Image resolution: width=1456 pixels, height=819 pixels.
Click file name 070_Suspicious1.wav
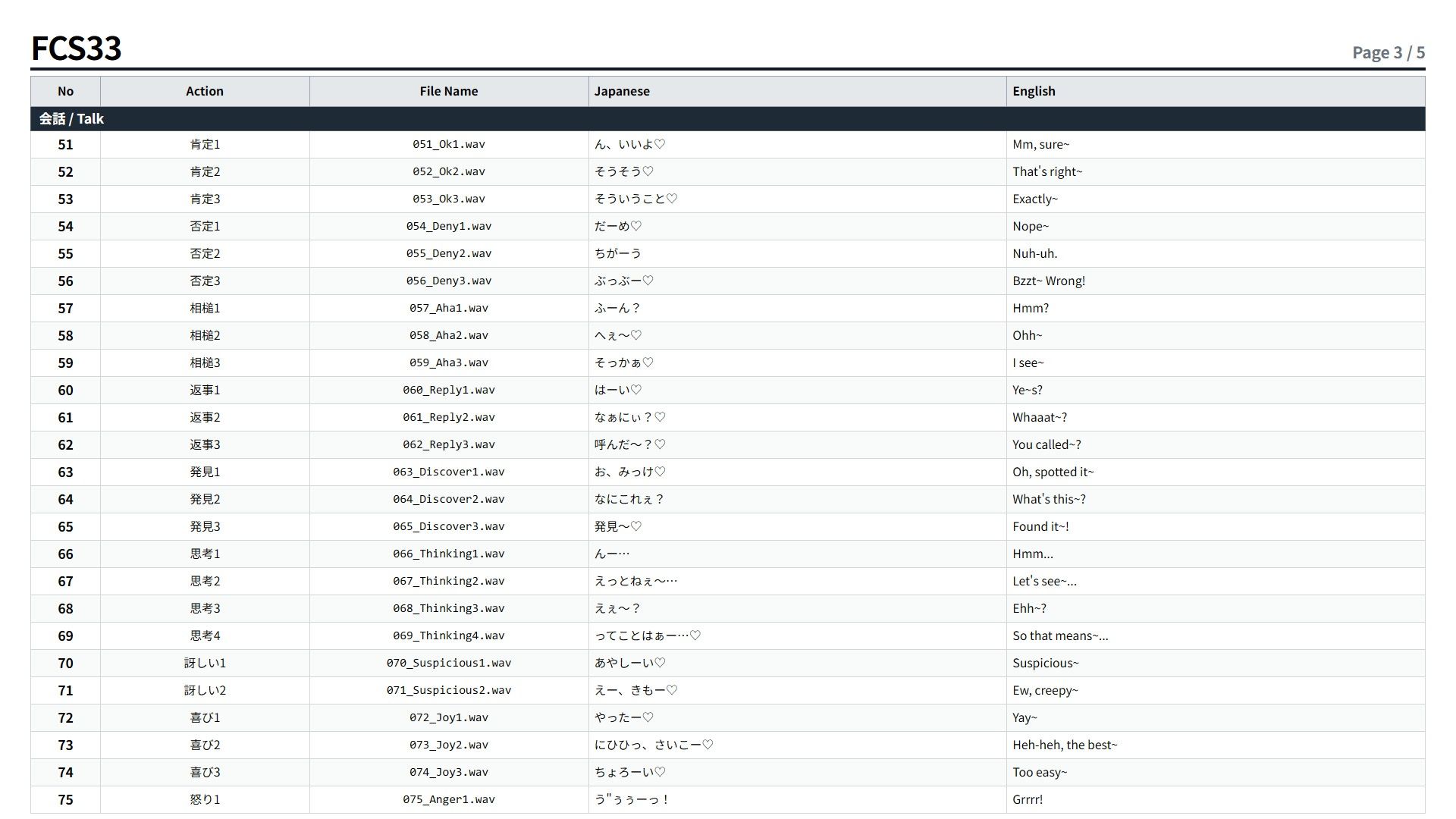[x=449, y=663]
